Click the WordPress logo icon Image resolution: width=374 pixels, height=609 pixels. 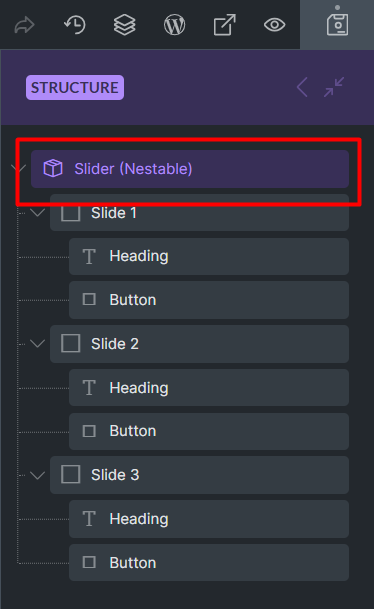click(x=174, y=25)
